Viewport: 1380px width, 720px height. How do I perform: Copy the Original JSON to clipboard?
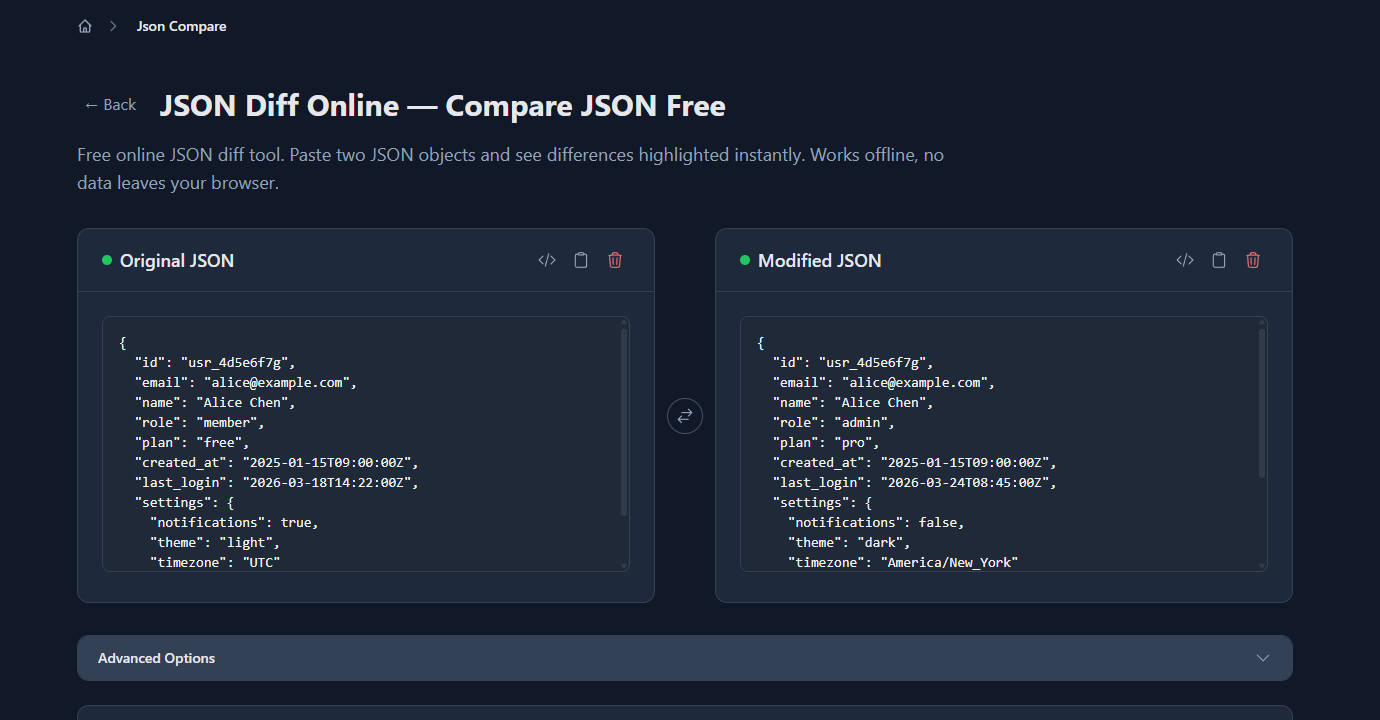(581, 259)
